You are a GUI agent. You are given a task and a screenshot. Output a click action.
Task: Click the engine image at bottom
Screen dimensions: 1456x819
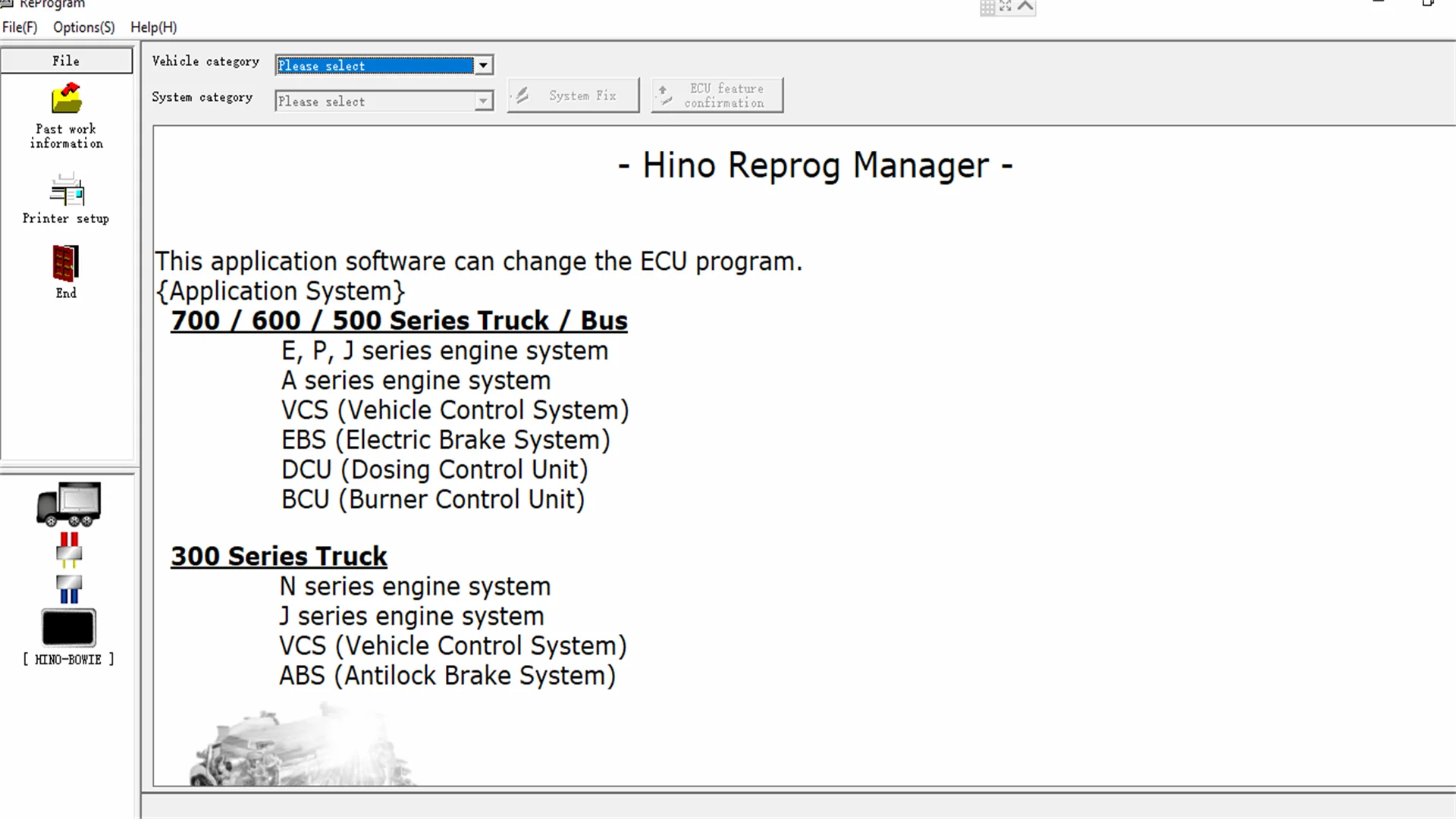coord(303,745)
